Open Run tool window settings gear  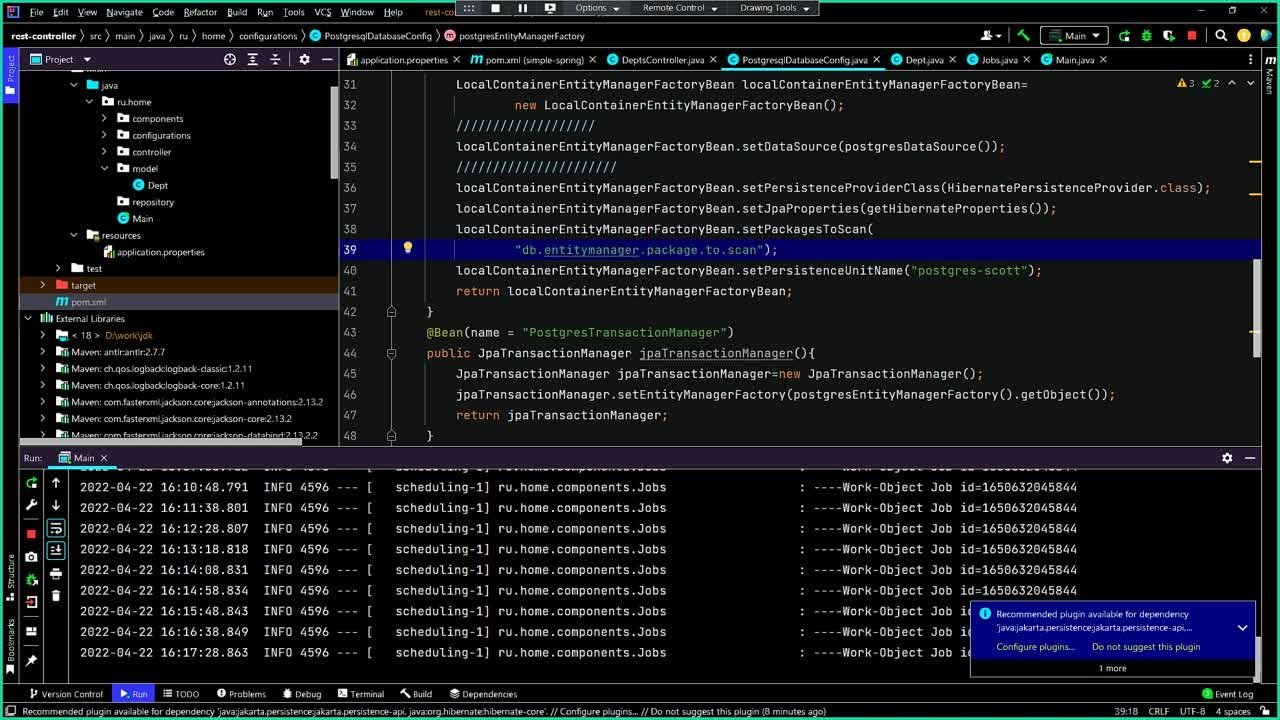pos(1227,458)
